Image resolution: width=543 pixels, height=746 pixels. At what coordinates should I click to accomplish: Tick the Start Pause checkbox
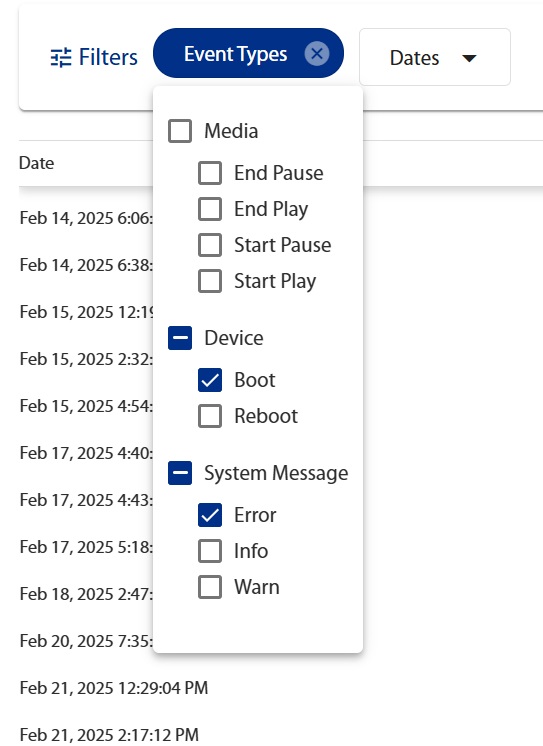point(210,245)
